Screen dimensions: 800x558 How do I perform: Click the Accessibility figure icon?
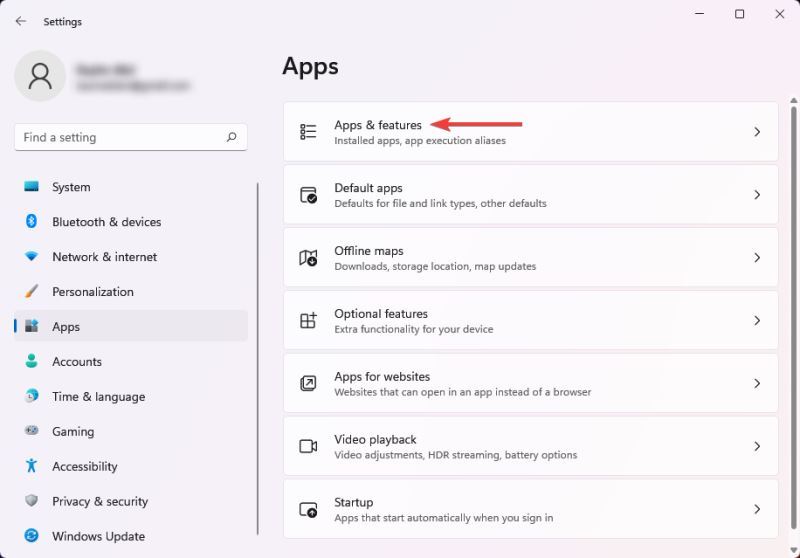click(x=31, y=466)
